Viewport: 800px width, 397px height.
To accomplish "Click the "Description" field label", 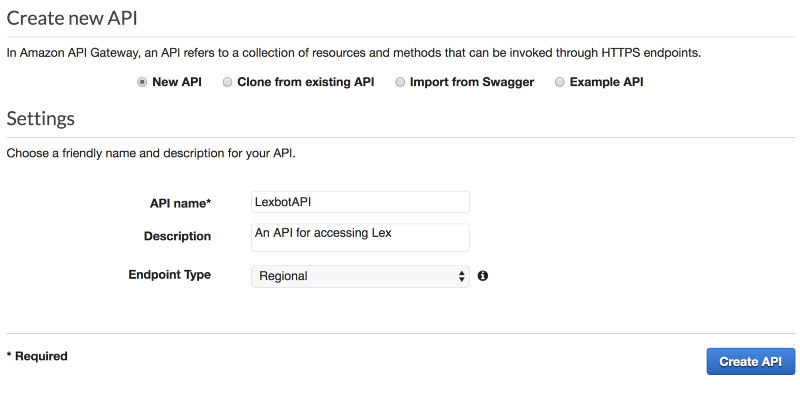I will point(177,236).
